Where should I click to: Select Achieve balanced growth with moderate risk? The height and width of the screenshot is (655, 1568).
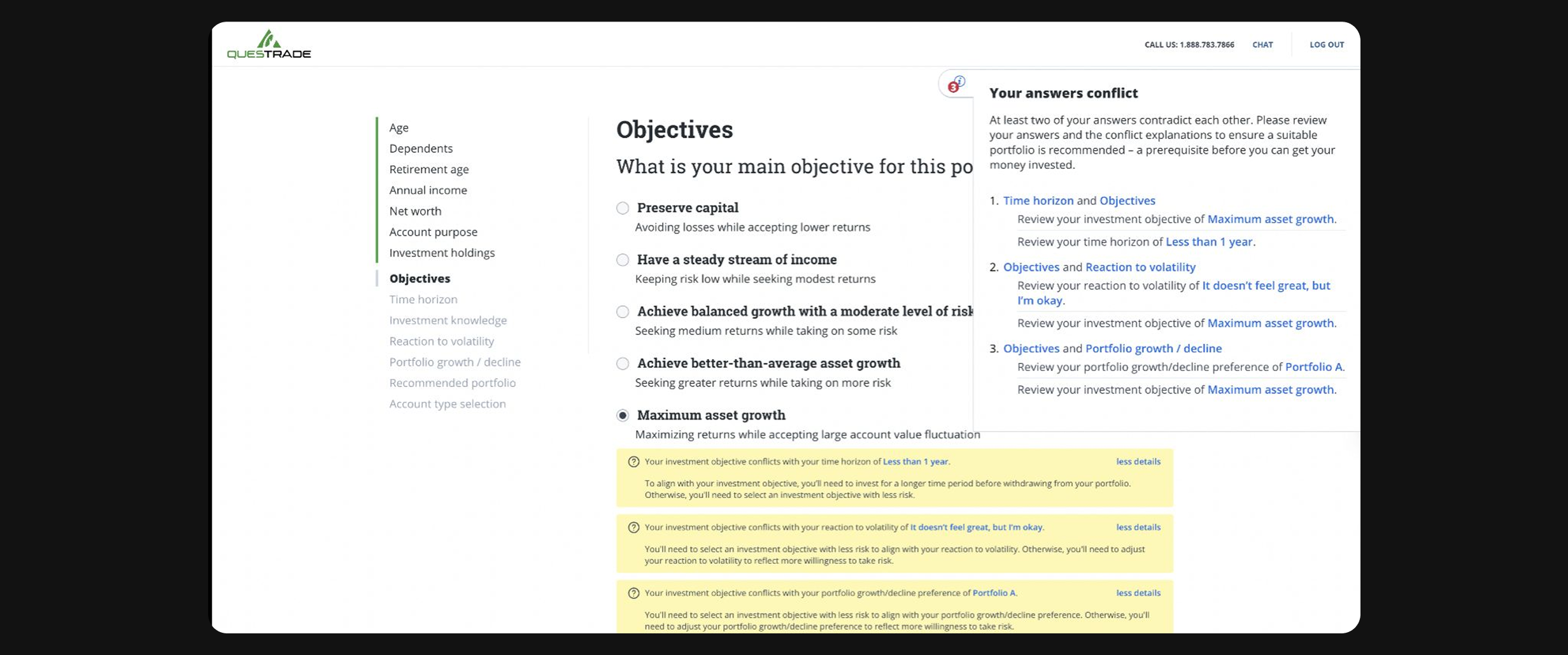622,311
